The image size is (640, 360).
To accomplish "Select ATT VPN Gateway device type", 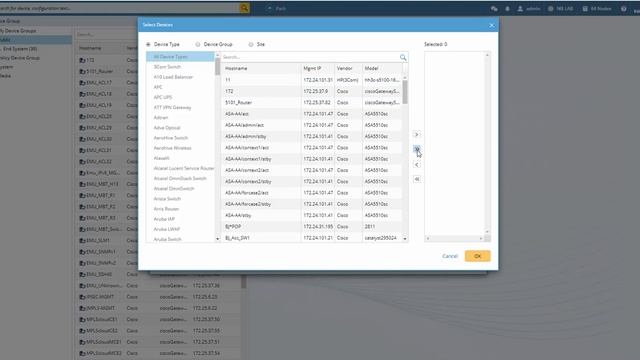I will click(x=180, y=107).
